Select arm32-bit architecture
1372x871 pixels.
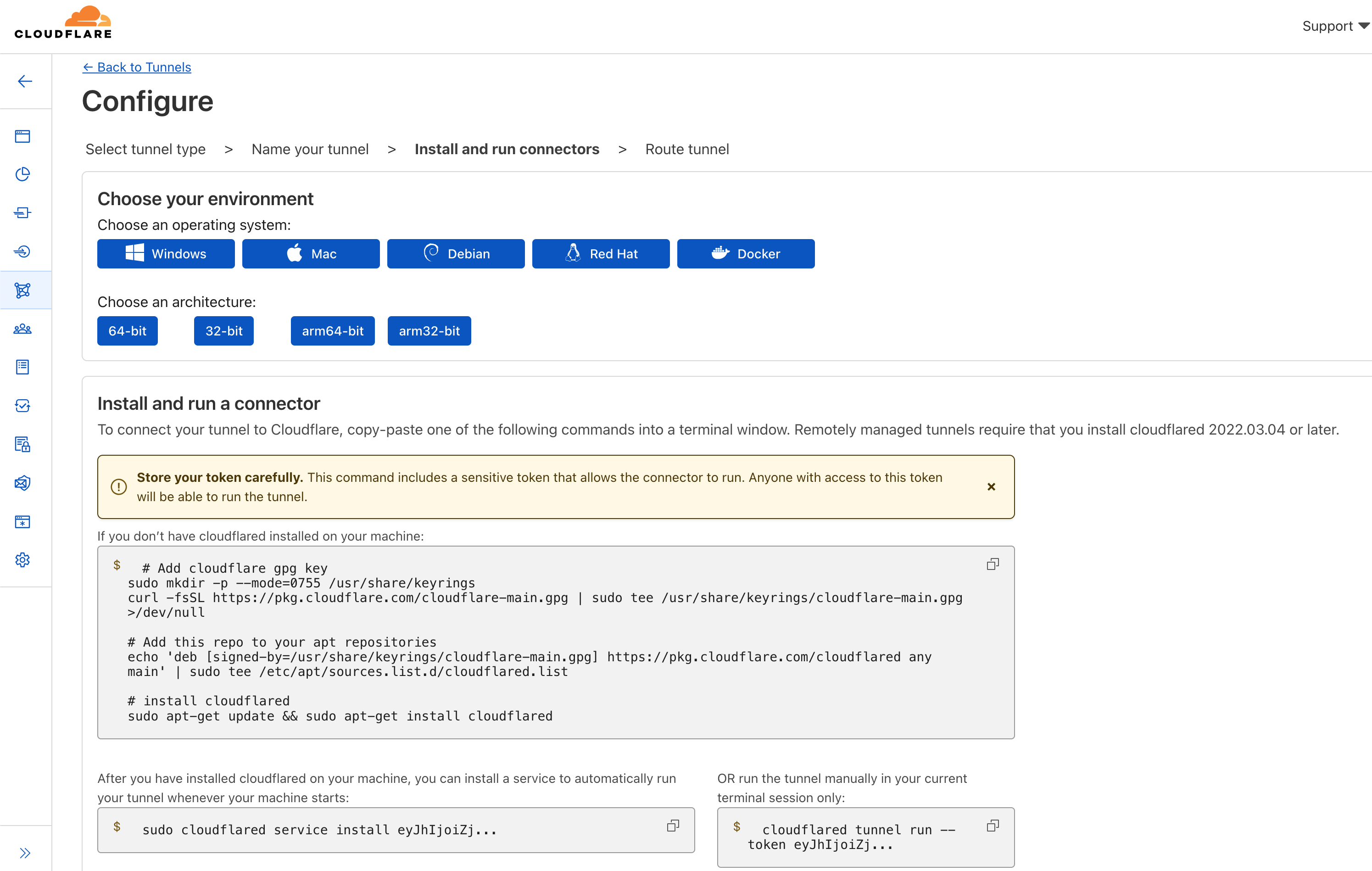pos(429,331)
